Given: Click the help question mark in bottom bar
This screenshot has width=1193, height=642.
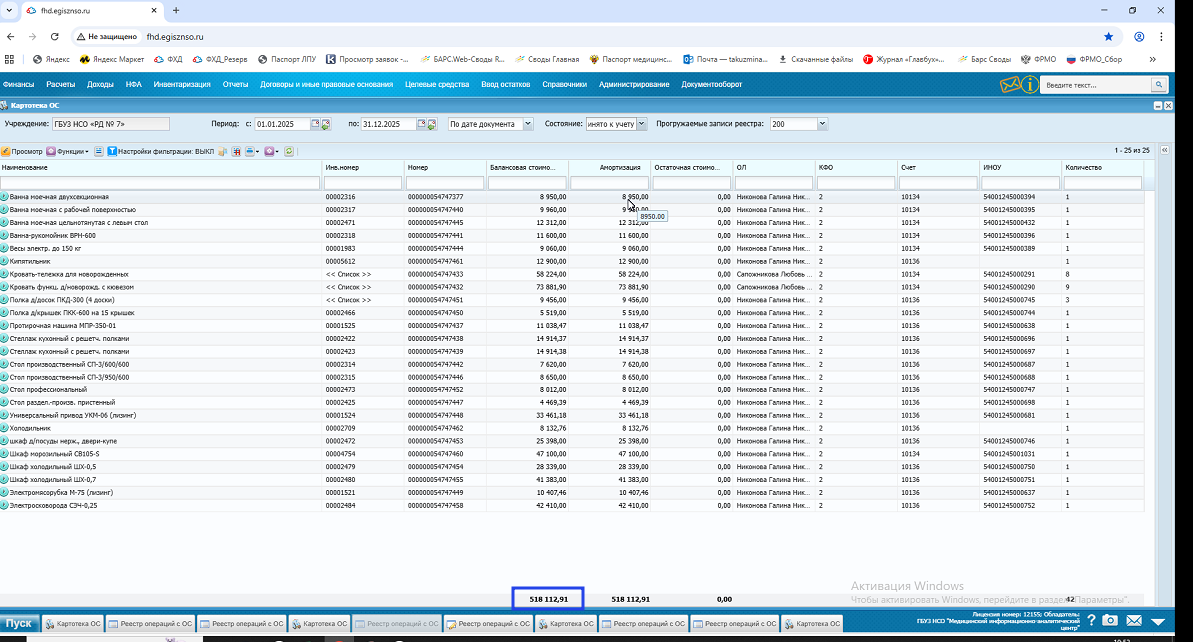Looking at the screenshot, I should (1090, 622).
